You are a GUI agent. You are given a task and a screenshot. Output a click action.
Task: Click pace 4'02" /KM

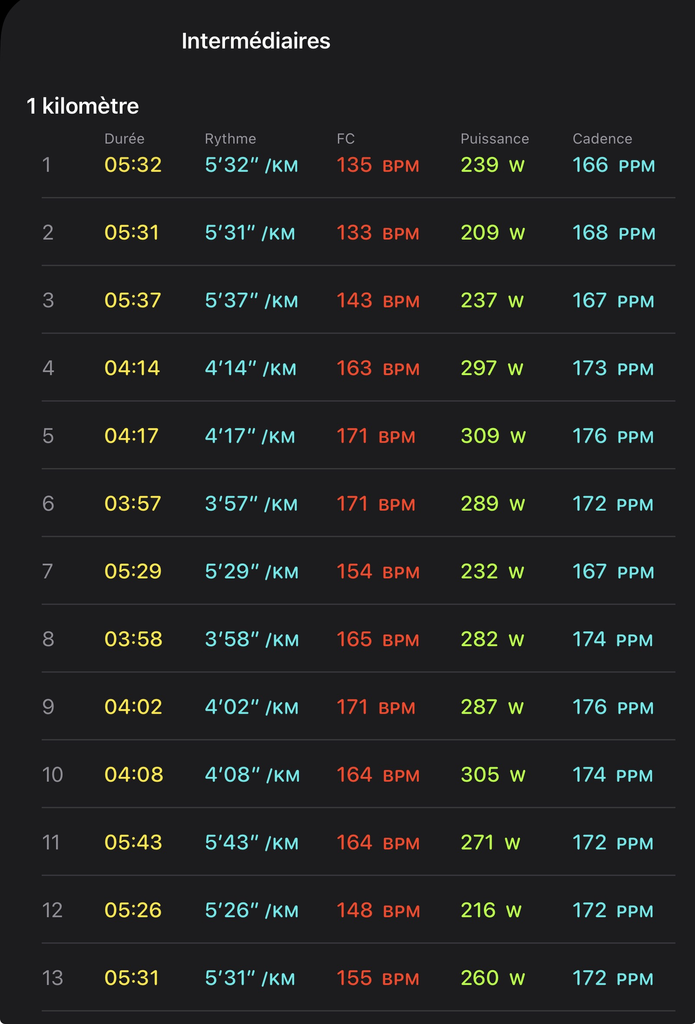coord(252,707)
